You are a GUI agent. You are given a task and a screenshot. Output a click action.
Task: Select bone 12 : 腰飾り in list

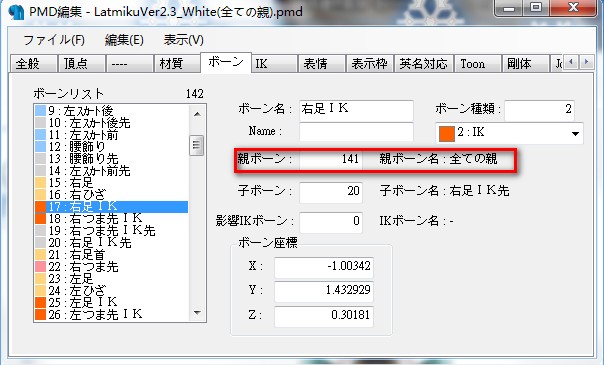click(x=112, y=147)
